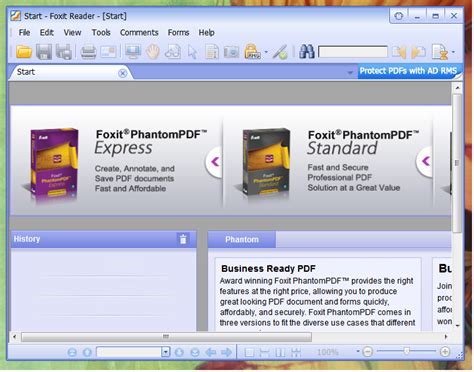Click the horizontal scrollbar thumb
Screen dimensions: 474x372
[x=166, y=337]
